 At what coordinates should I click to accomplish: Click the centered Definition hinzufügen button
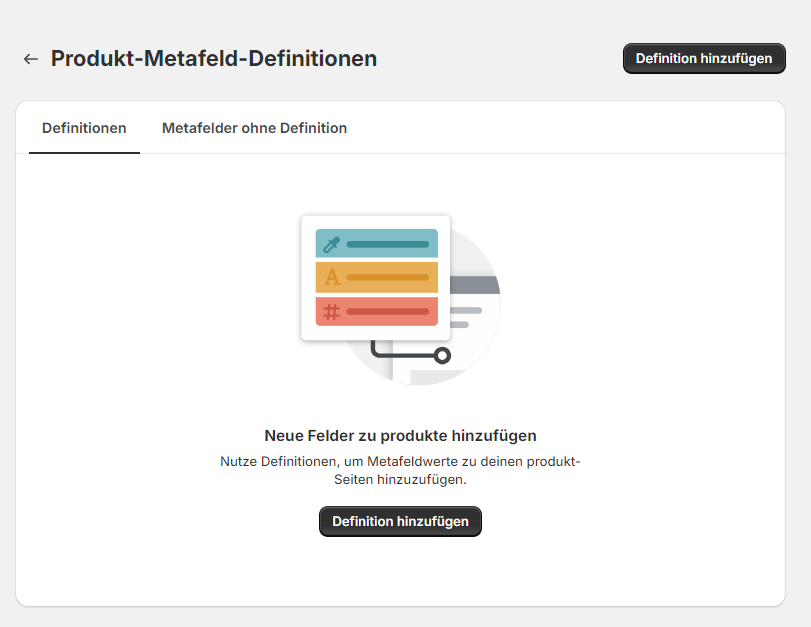(x=400, y=521)
